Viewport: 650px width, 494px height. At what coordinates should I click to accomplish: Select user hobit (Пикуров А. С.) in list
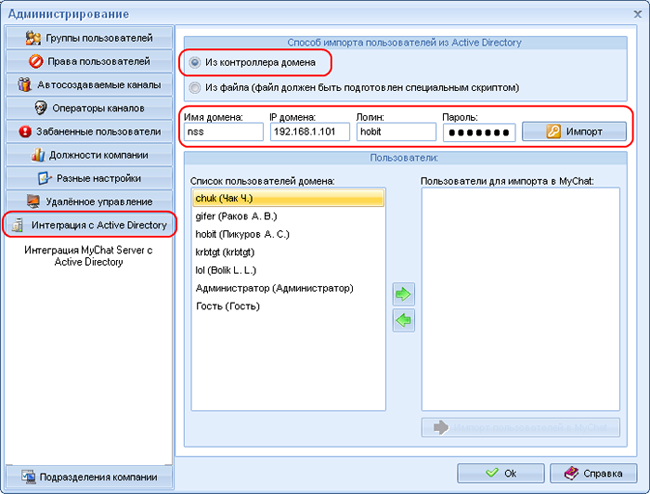click(x=287, y=235)
